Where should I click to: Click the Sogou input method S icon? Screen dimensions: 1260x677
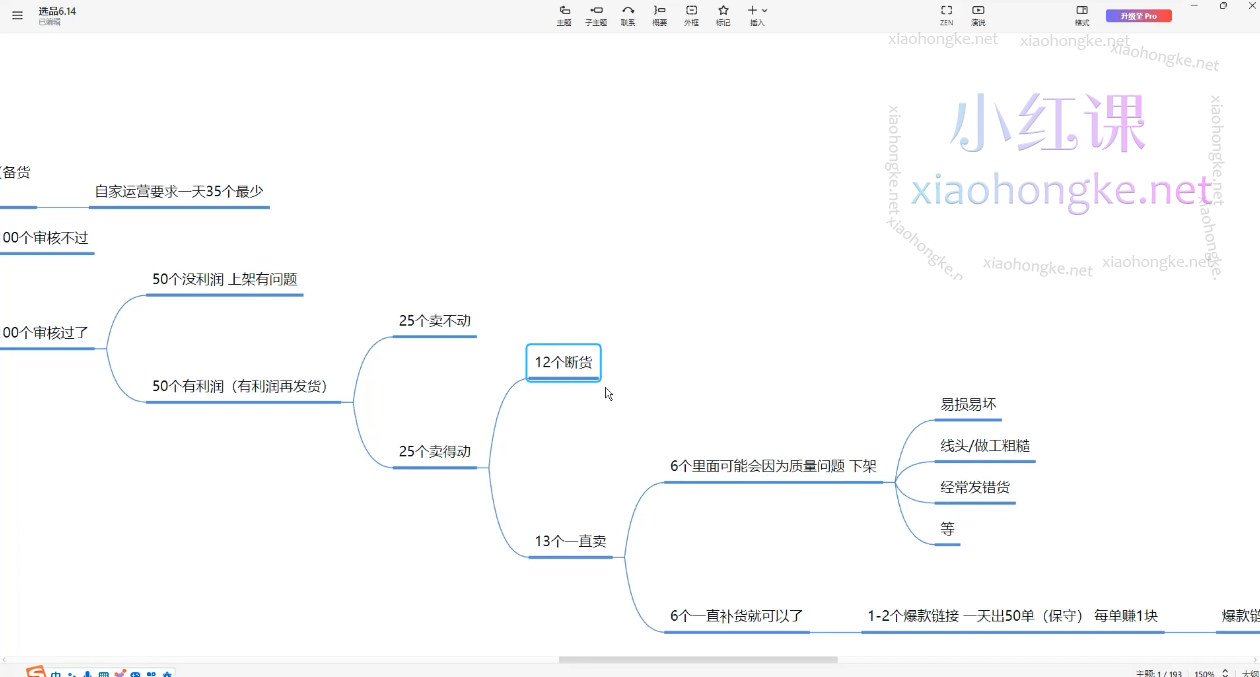[x=35, y=672]
